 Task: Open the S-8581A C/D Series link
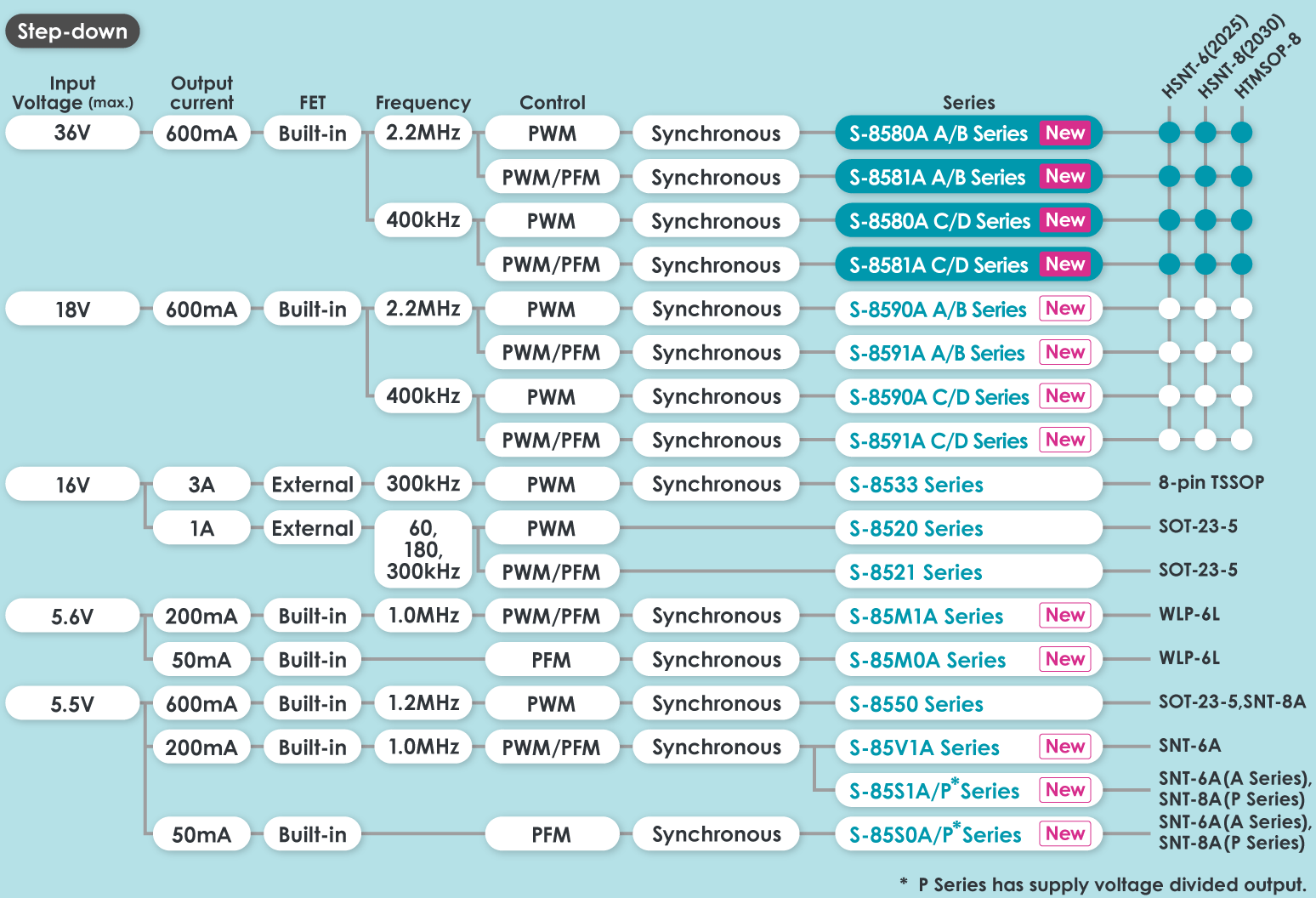939,265
